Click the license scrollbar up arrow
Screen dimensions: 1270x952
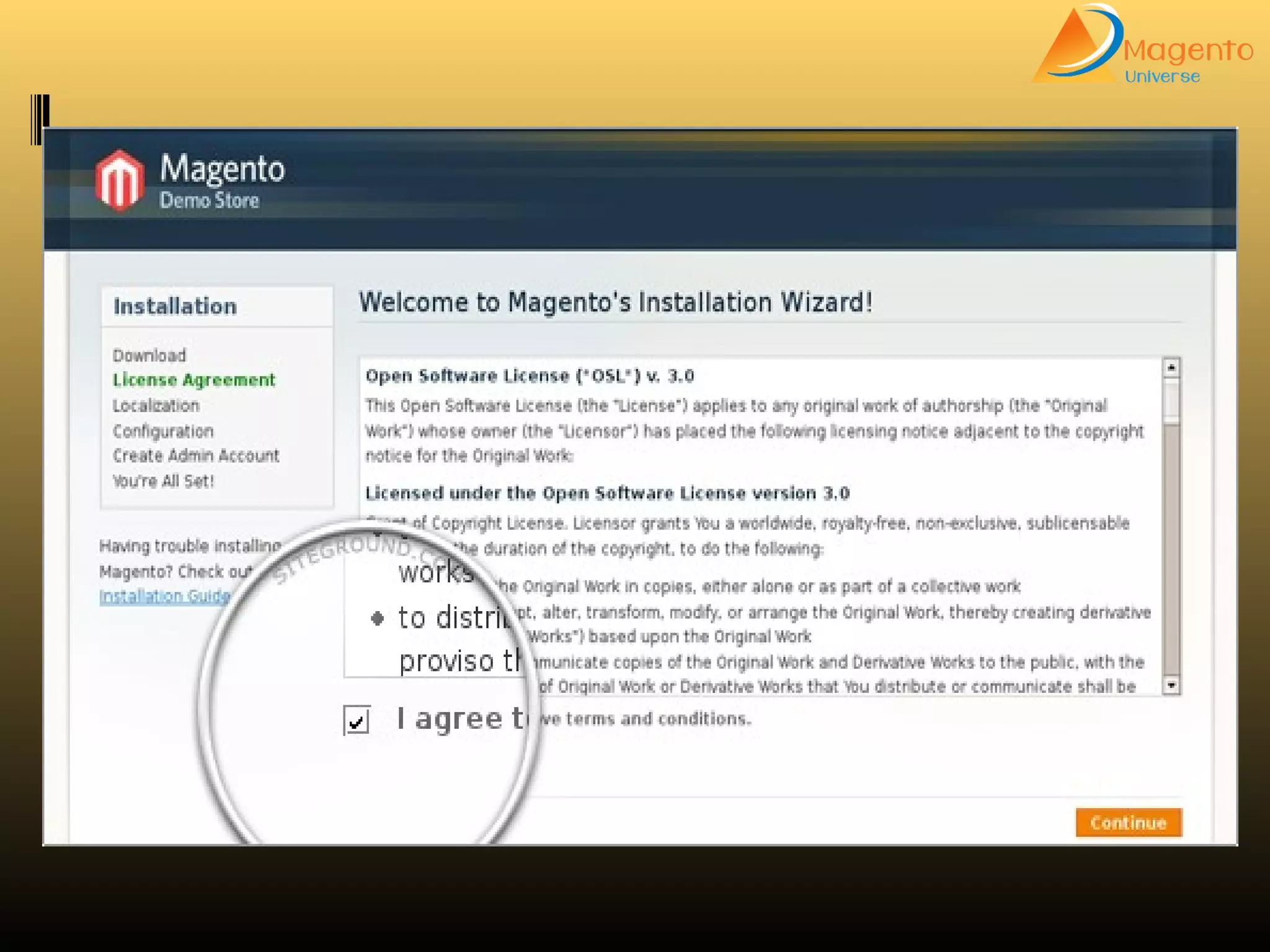(x=1171, y=368)
